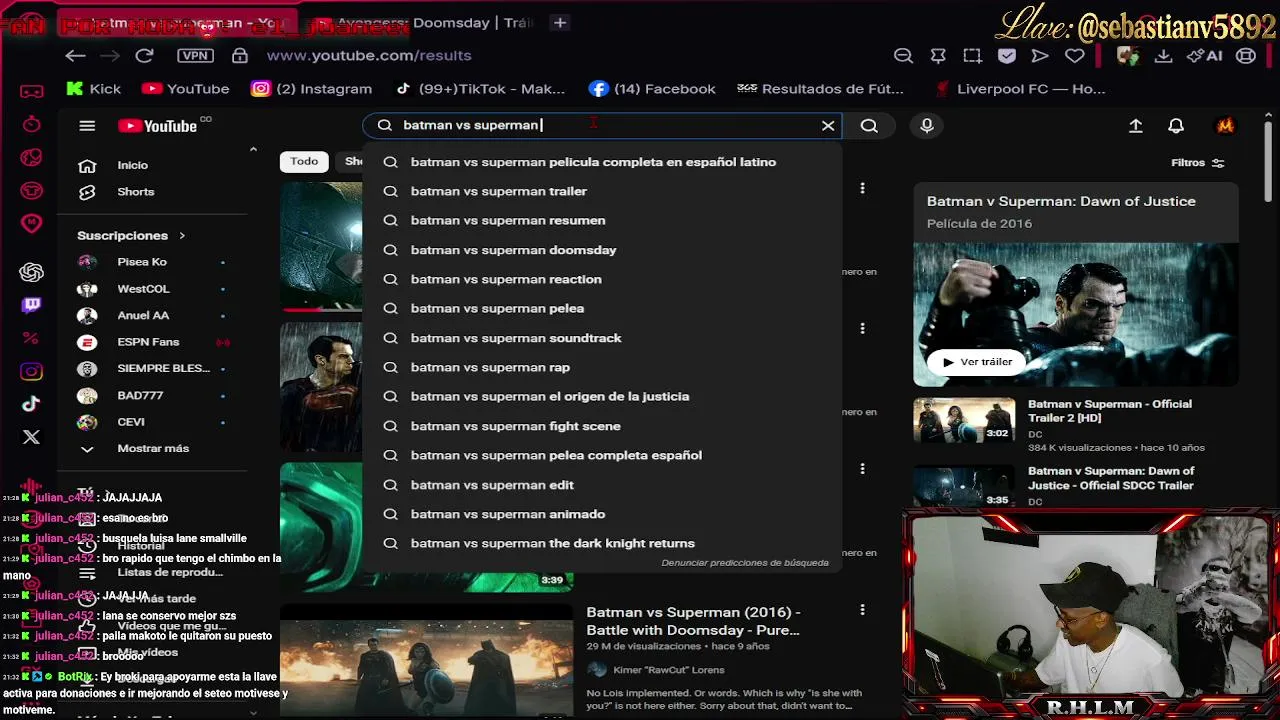Open the Filtros search filters
This screenshot has width=1280, height=720.
1198,163
